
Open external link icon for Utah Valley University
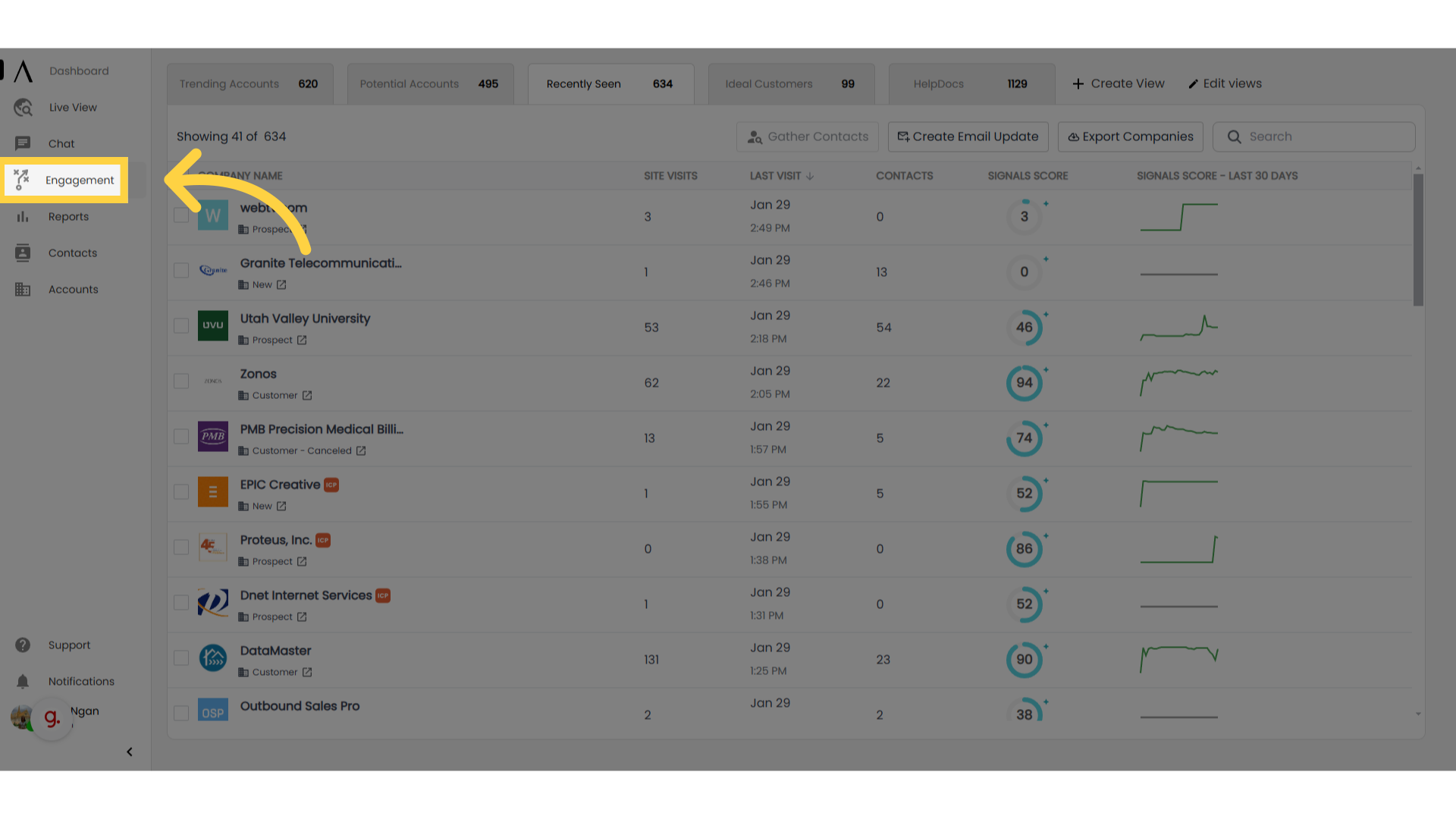pyautogui.click(x=302, y=340)
